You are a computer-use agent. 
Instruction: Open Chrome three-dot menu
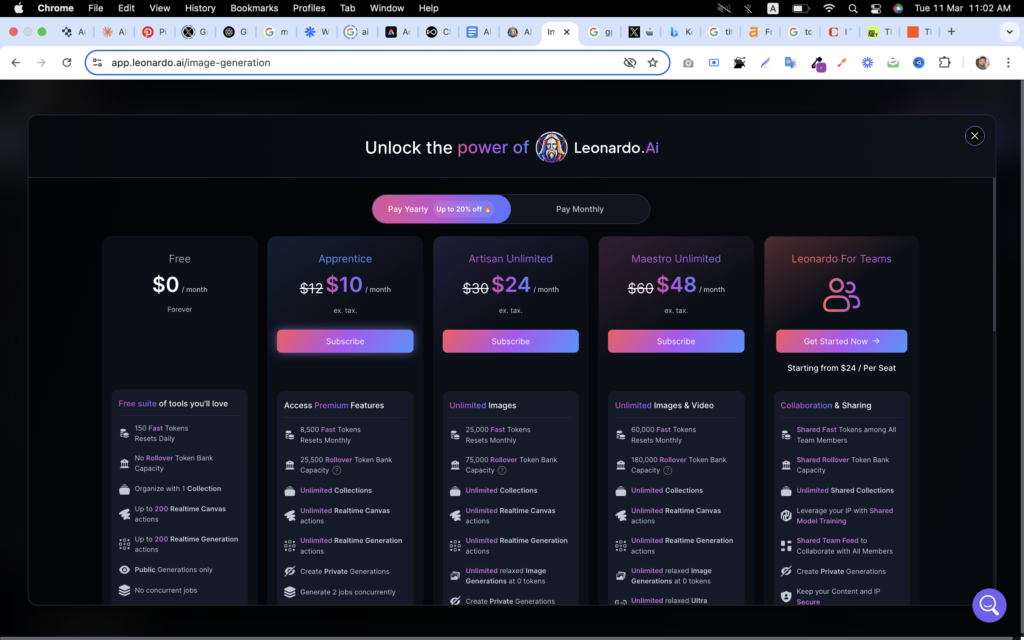(1008, 63)
